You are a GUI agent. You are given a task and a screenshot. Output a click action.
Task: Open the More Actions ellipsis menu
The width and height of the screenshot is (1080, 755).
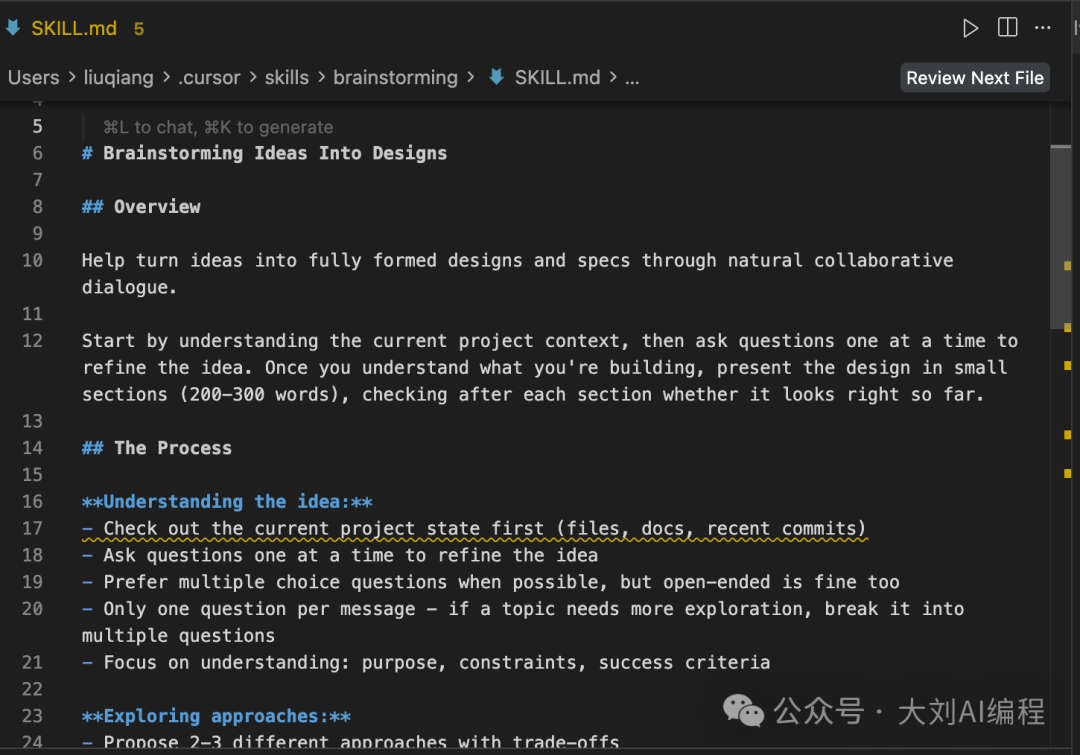(x=1043, y=28)
